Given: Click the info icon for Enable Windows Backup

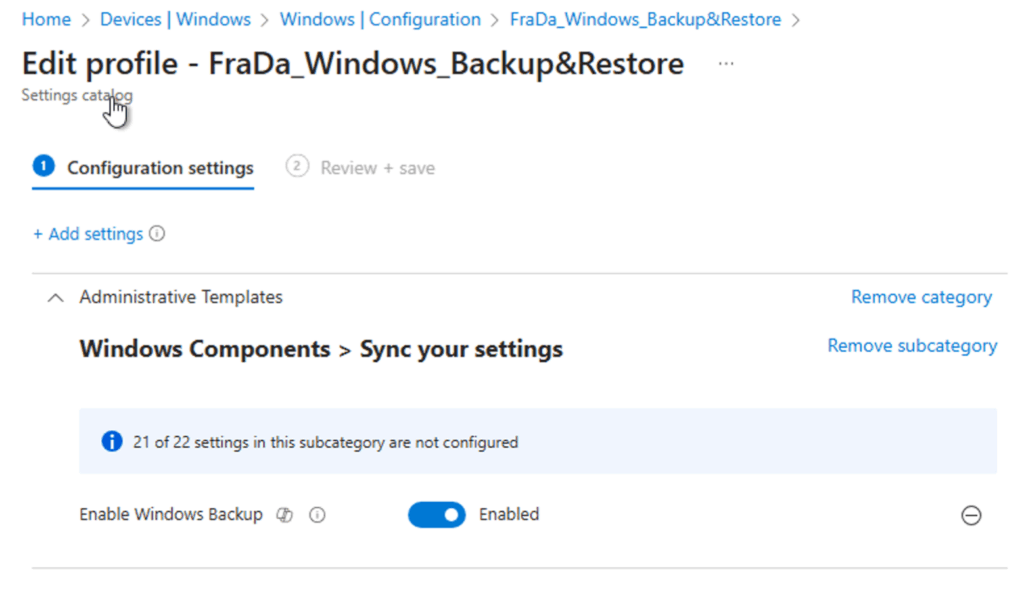Looking at the screenshot, I should (x=318, y=515).
